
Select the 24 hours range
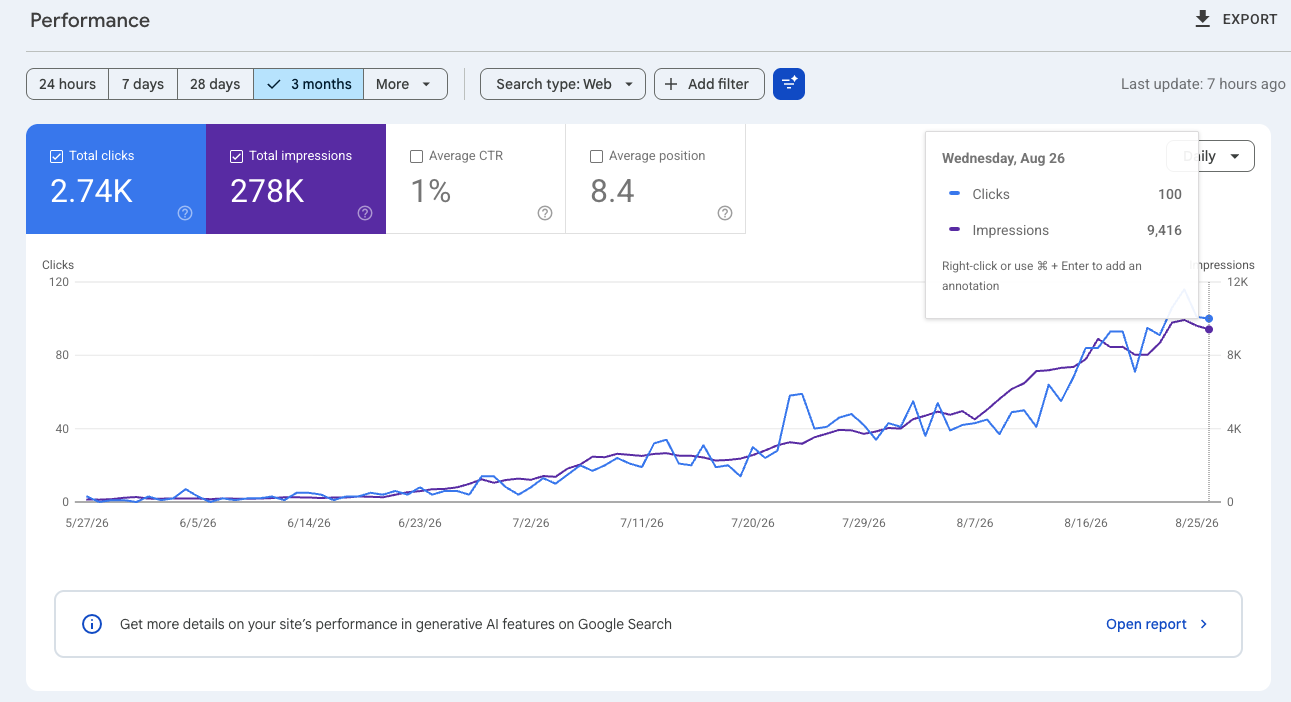click(68, 84)
